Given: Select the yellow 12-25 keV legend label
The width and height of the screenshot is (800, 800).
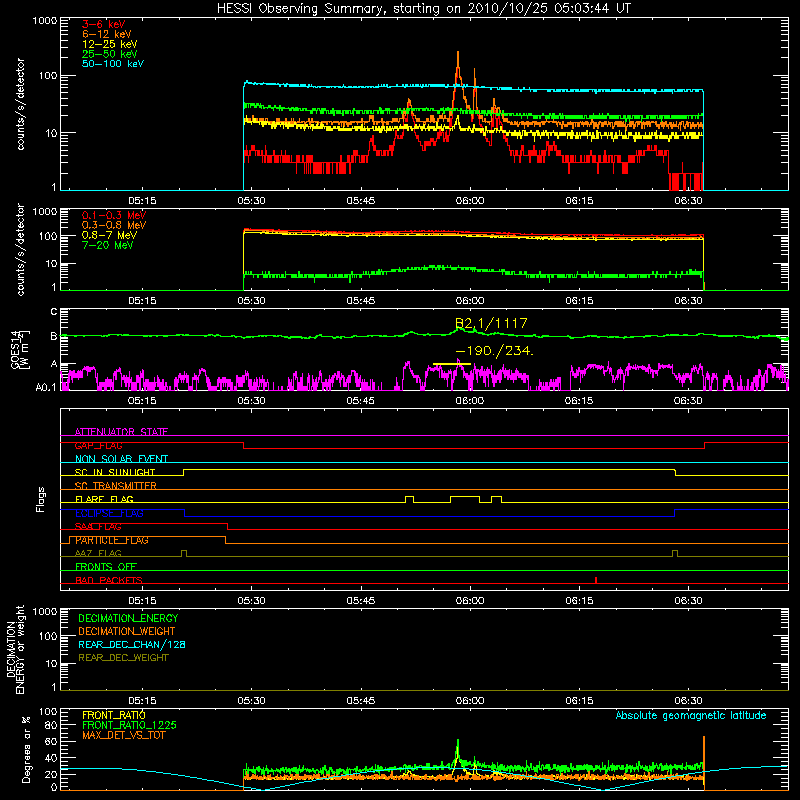Looking at the screenshot, I should (x=109, y=44).
